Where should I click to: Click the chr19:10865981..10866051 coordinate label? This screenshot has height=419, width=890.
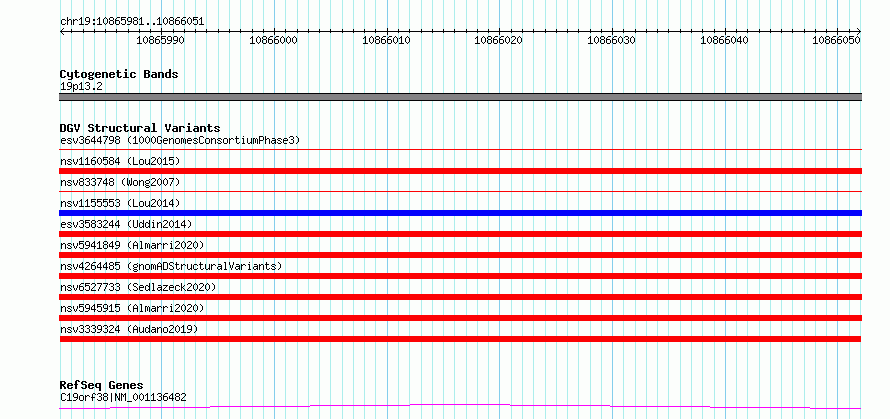[132, 22]
